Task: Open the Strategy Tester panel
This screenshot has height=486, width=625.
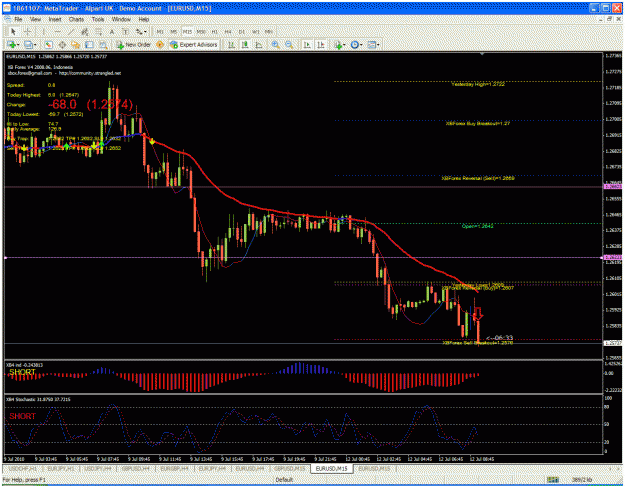Action: coord(103,45)
